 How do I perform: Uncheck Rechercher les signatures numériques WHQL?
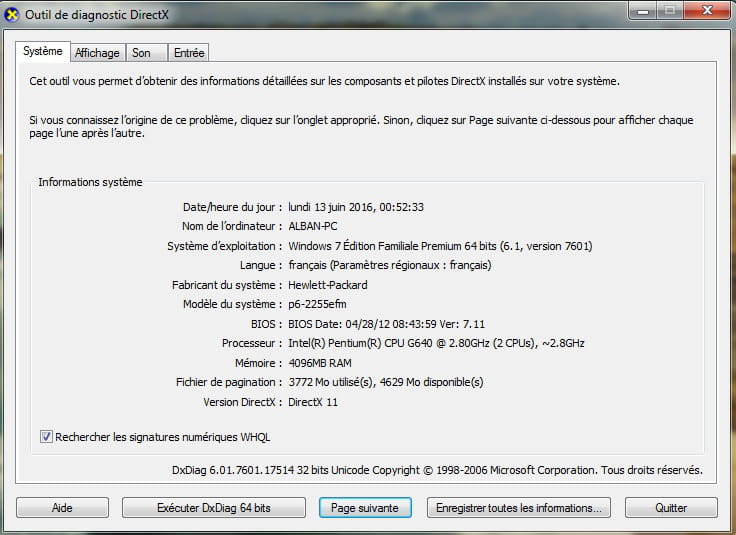pos(46,437)
